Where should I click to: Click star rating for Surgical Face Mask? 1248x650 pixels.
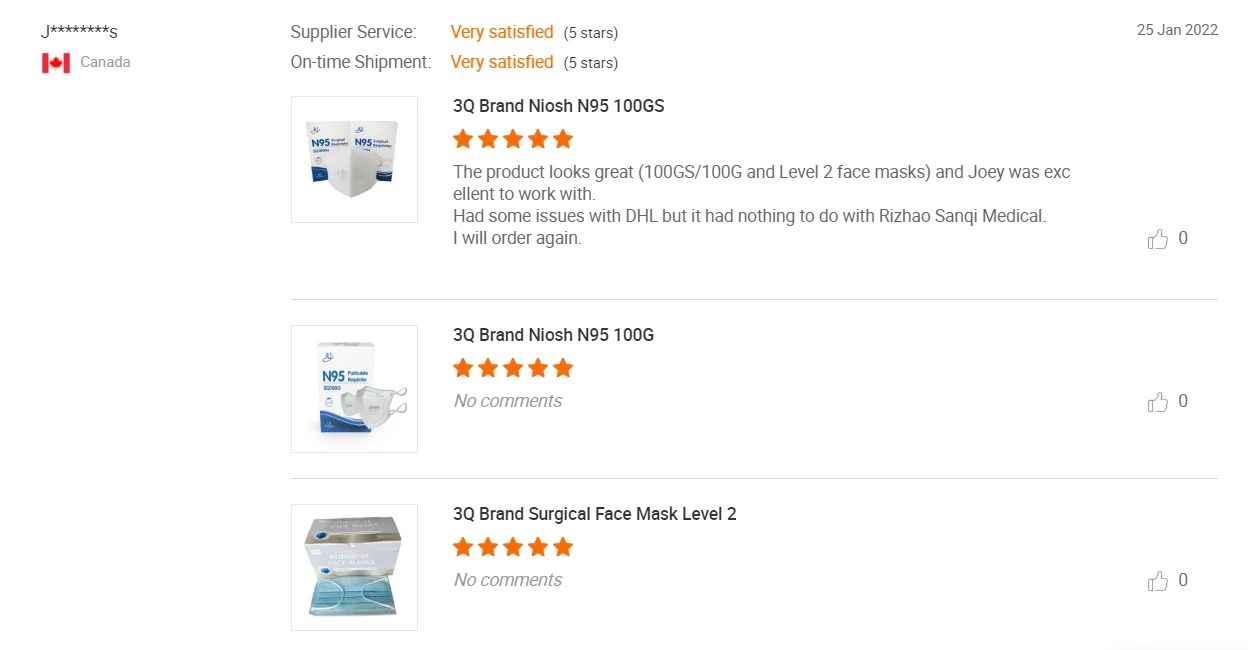coord(513,547)
